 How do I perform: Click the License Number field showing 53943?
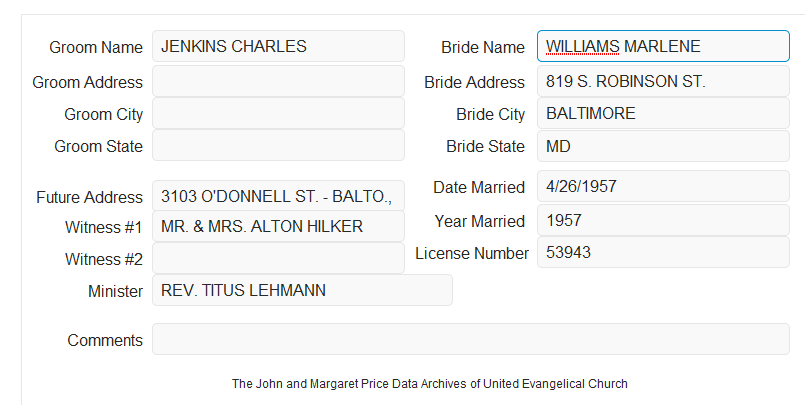pyautogui.click(x=663, y=253)
